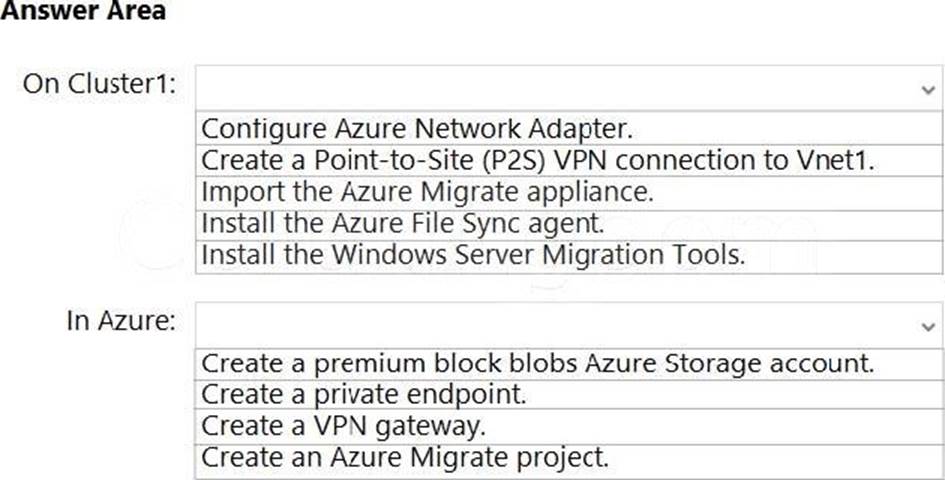Click the "On Cluster1:" label
The width and height of the screenshot is (945, 480).
click(x=100, y=84)
